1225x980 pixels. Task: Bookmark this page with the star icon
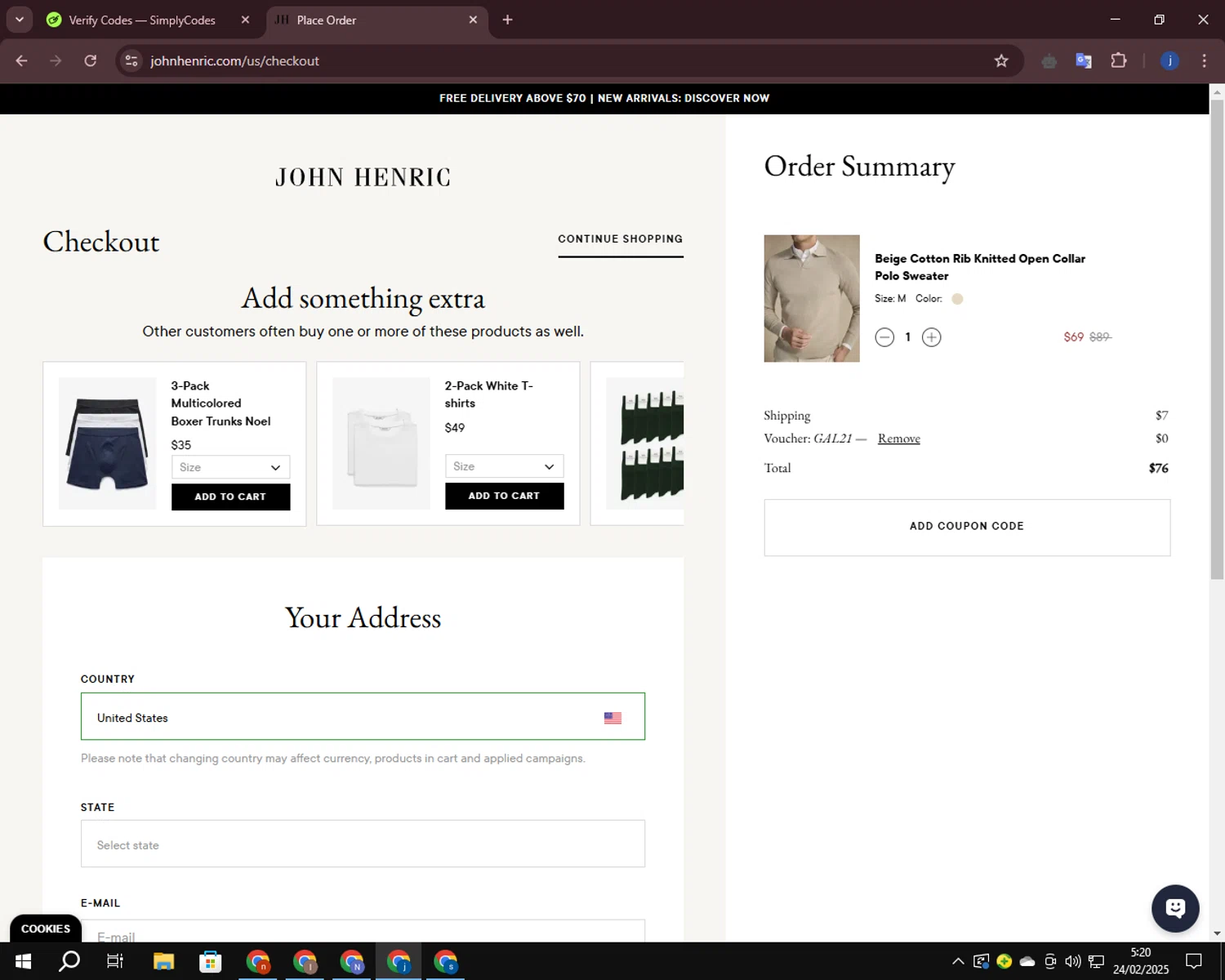point(1001,60)
